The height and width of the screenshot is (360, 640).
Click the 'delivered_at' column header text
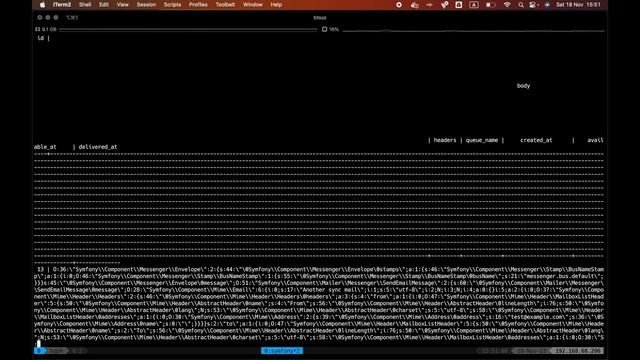pyautogui.click(x=98, y=147)
